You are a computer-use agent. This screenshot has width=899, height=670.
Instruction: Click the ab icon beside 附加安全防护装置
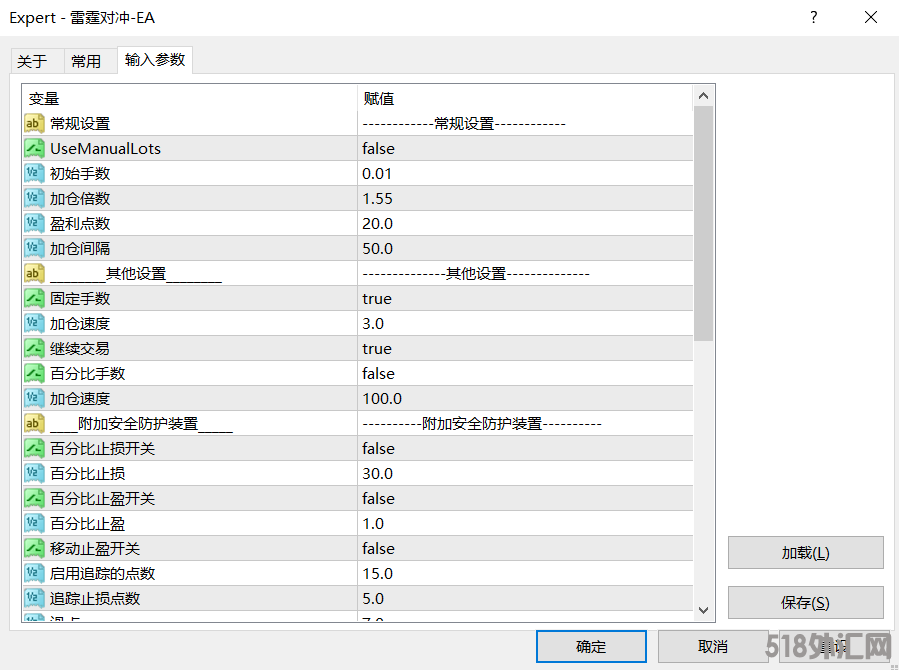tap(34, 423)
